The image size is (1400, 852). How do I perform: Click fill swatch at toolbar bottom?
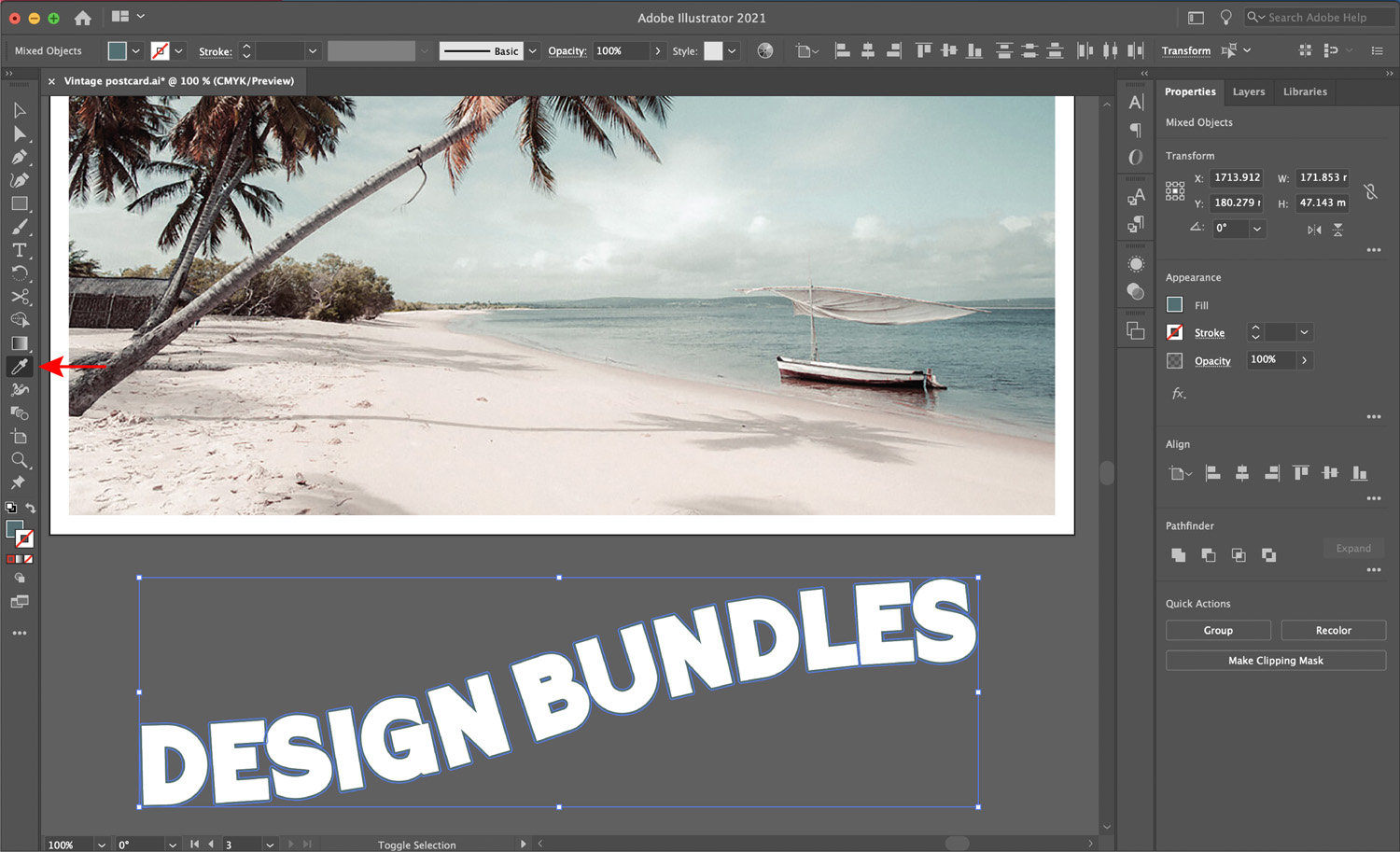pos(14,529)
